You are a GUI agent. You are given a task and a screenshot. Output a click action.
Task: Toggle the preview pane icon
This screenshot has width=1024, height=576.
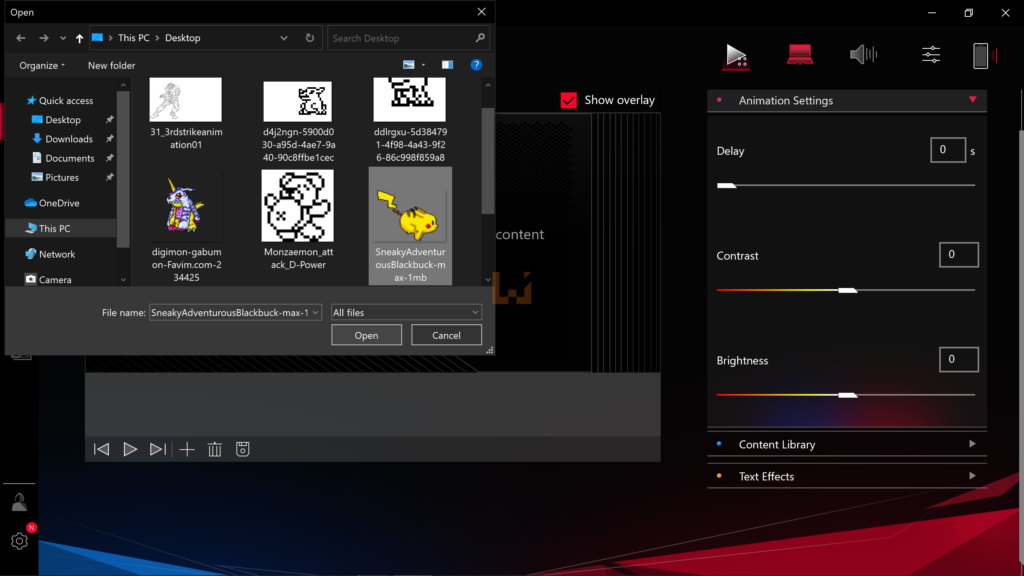447,65
